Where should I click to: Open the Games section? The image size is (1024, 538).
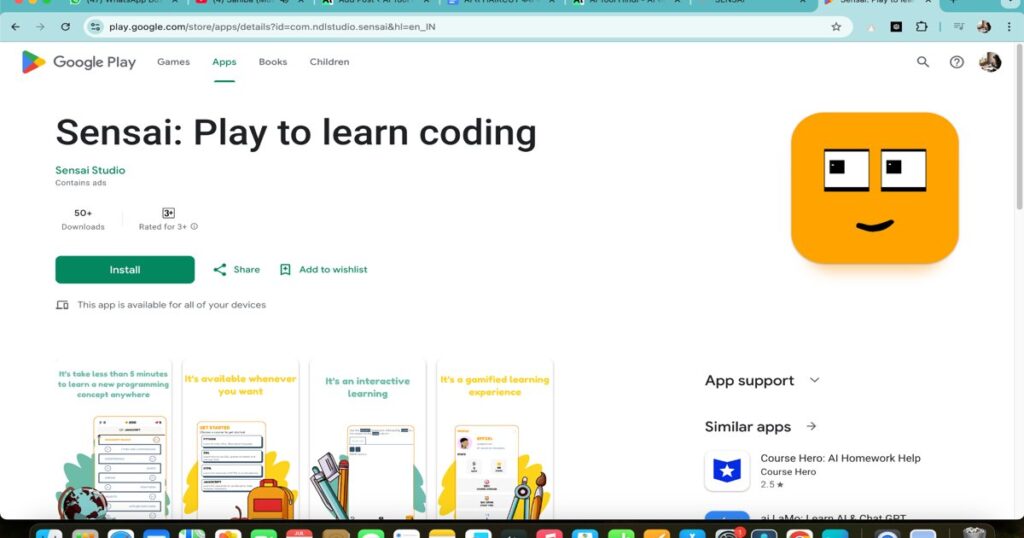pyautogui.click(x=173, y=62)
